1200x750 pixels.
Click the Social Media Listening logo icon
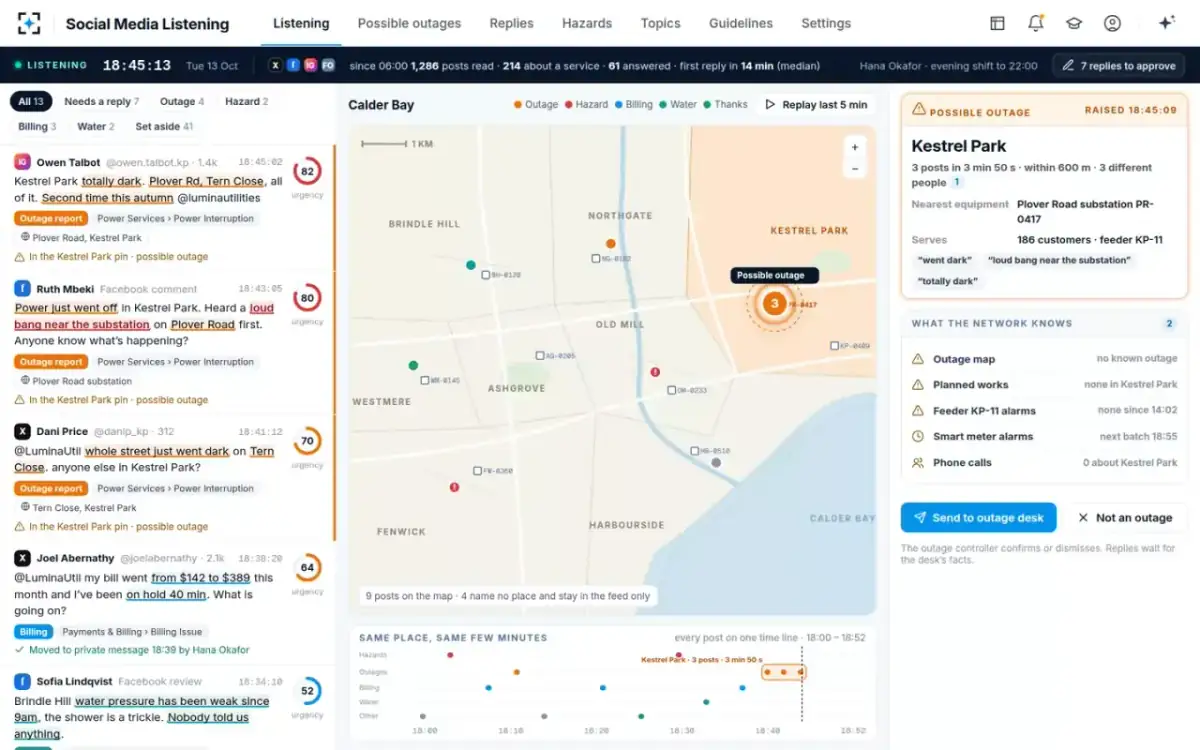[30, 23]
